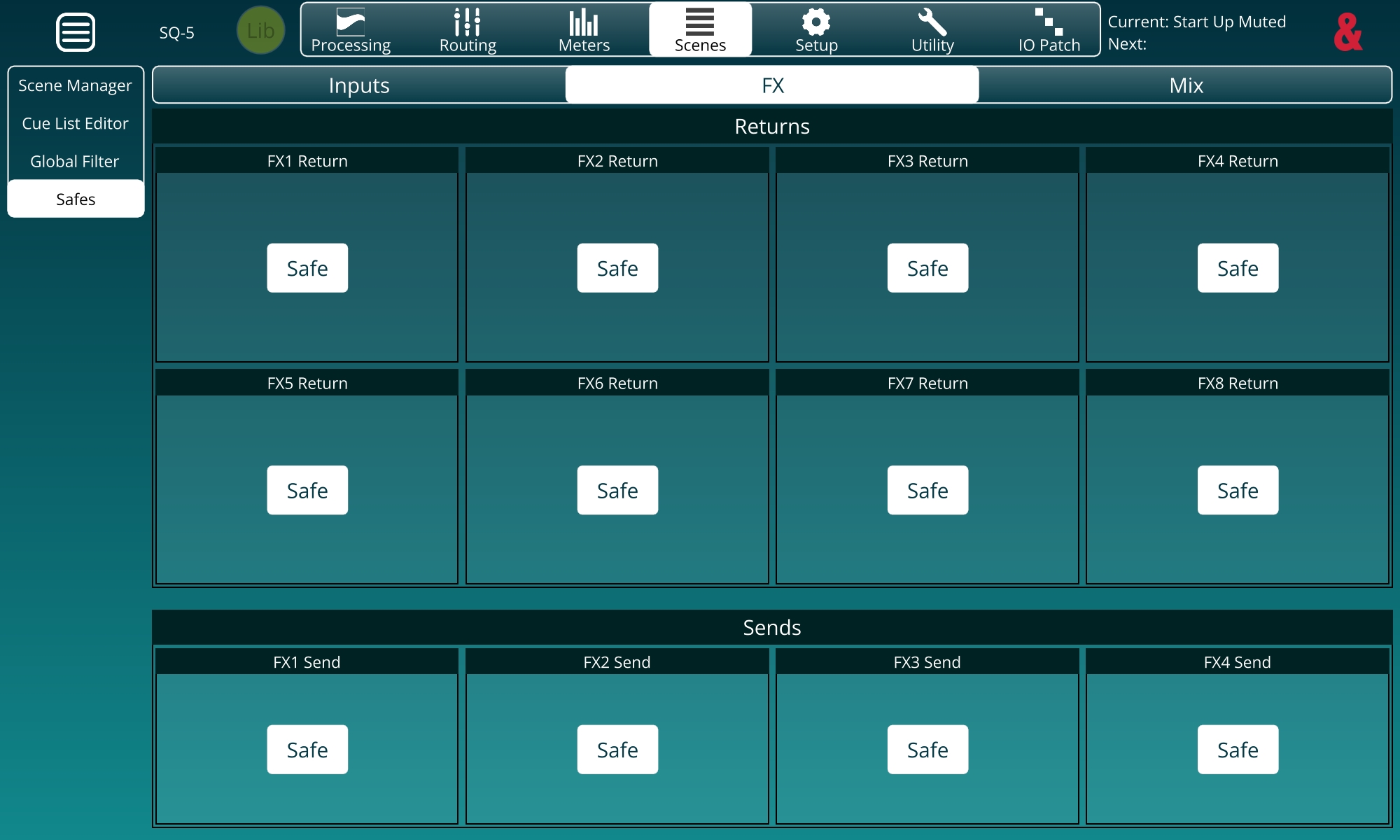The height and width of the screenshot is (840, 1400).
Task: Select the Scenes screen icon
Action: (700, 31)
